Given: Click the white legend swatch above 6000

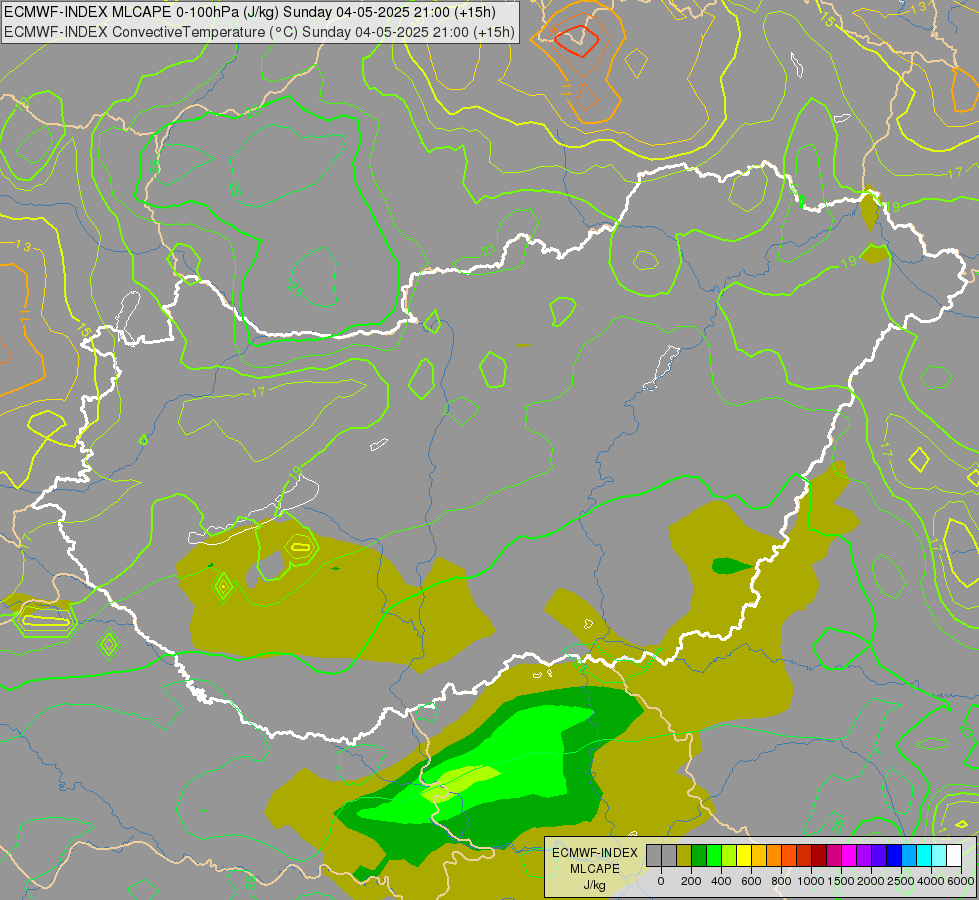Looking at the screenshot, I should click(x=954, y=855).
